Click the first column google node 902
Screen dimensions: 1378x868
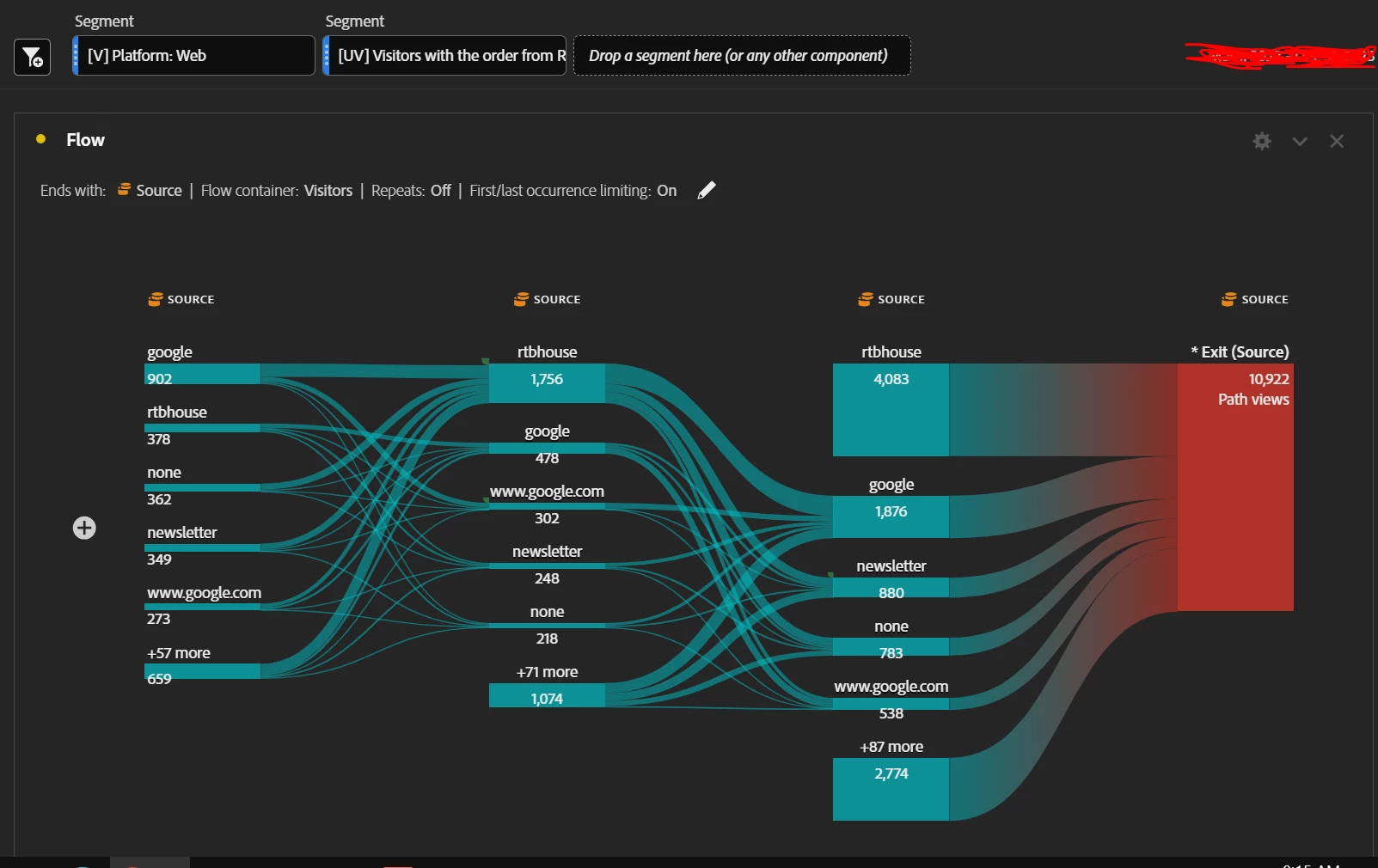click(203, 374)
